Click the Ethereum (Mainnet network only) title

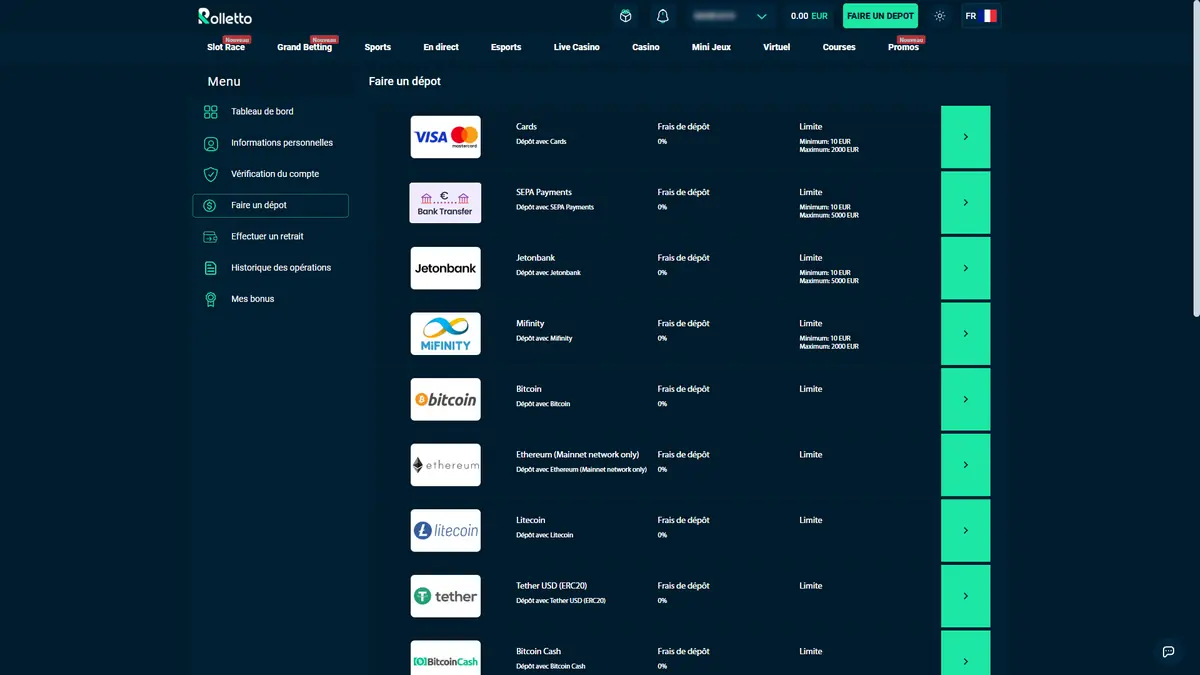(577, 455)
